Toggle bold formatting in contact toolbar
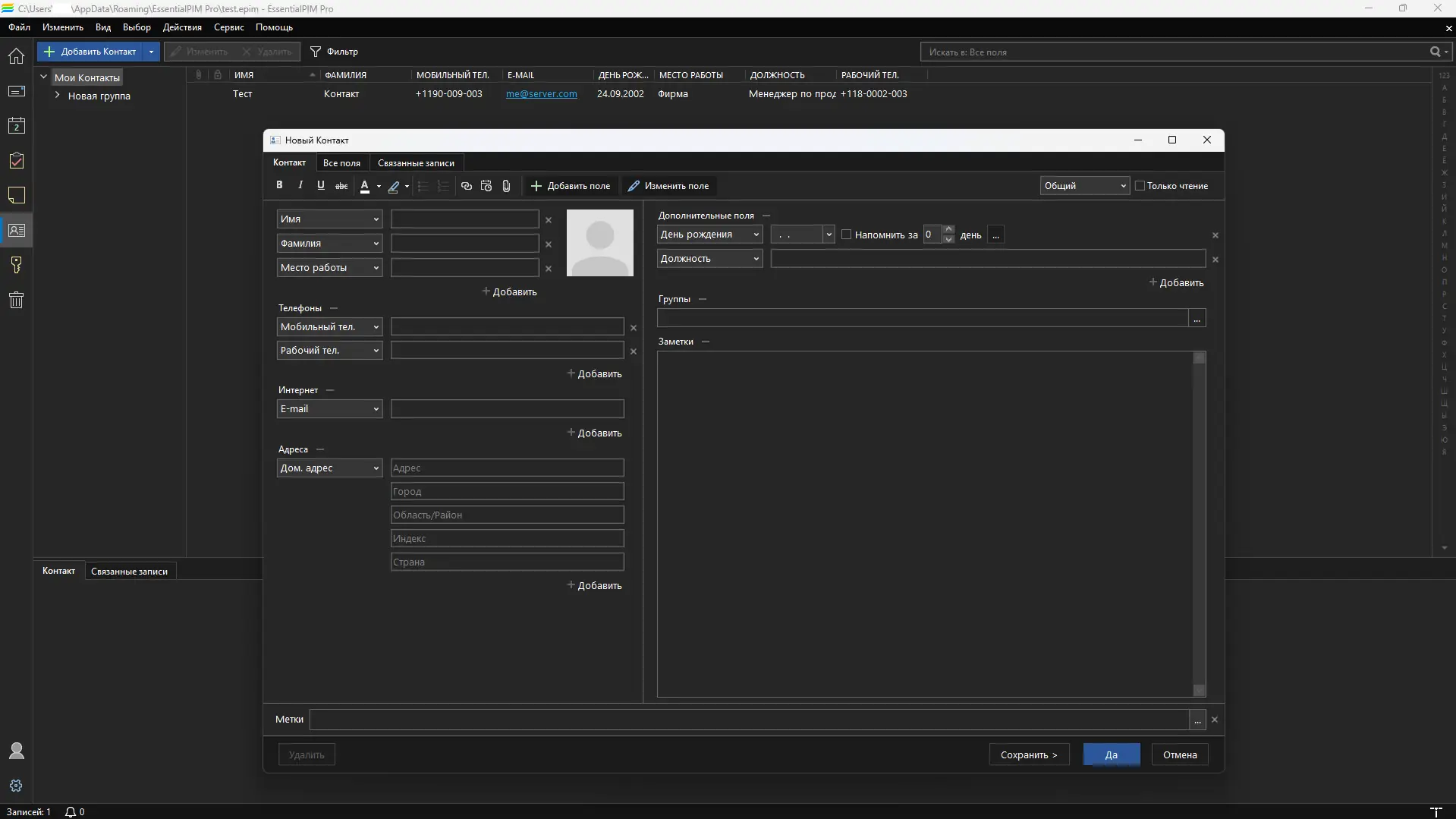The height and width of the screenshot is (819, 1456). click(279, 185)
